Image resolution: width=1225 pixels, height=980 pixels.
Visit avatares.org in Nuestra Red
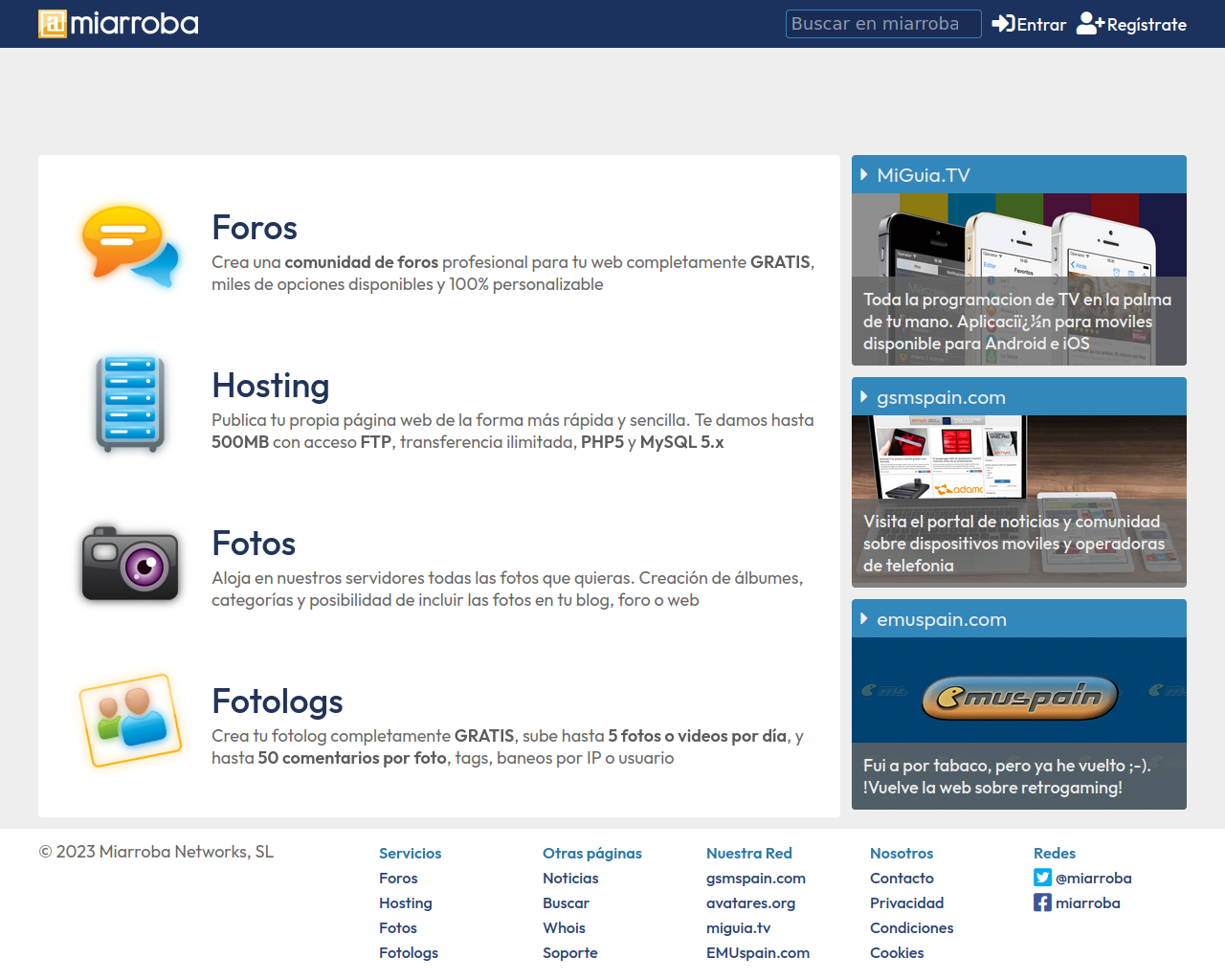[x=750, y=902]
